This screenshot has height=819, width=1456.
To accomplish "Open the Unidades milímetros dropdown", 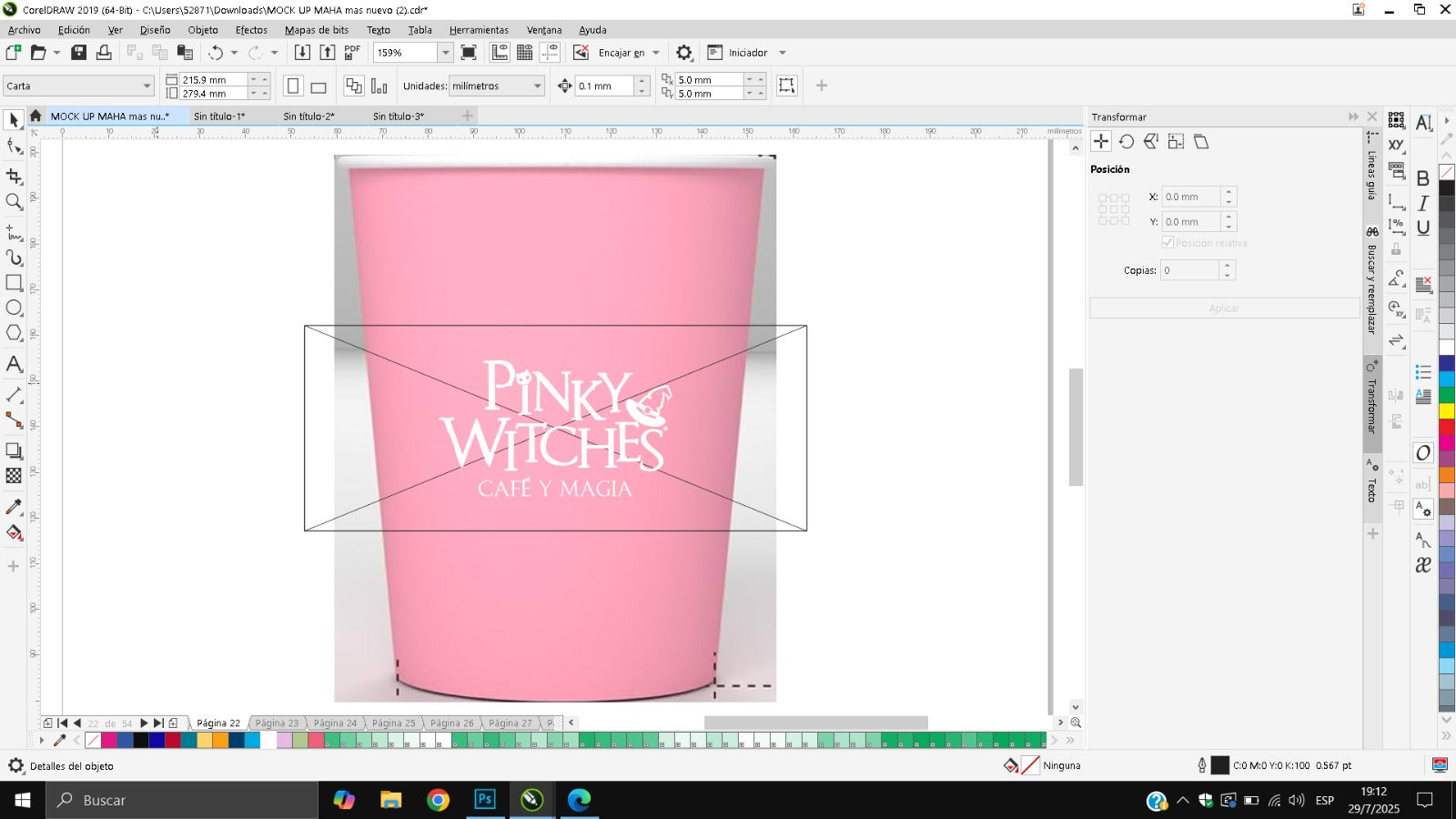I will pyautogui.click(x=537, y=86).
